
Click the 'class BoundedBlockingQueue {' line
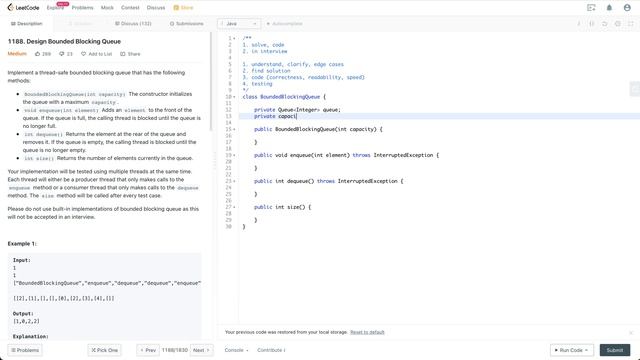pos(284,97)
